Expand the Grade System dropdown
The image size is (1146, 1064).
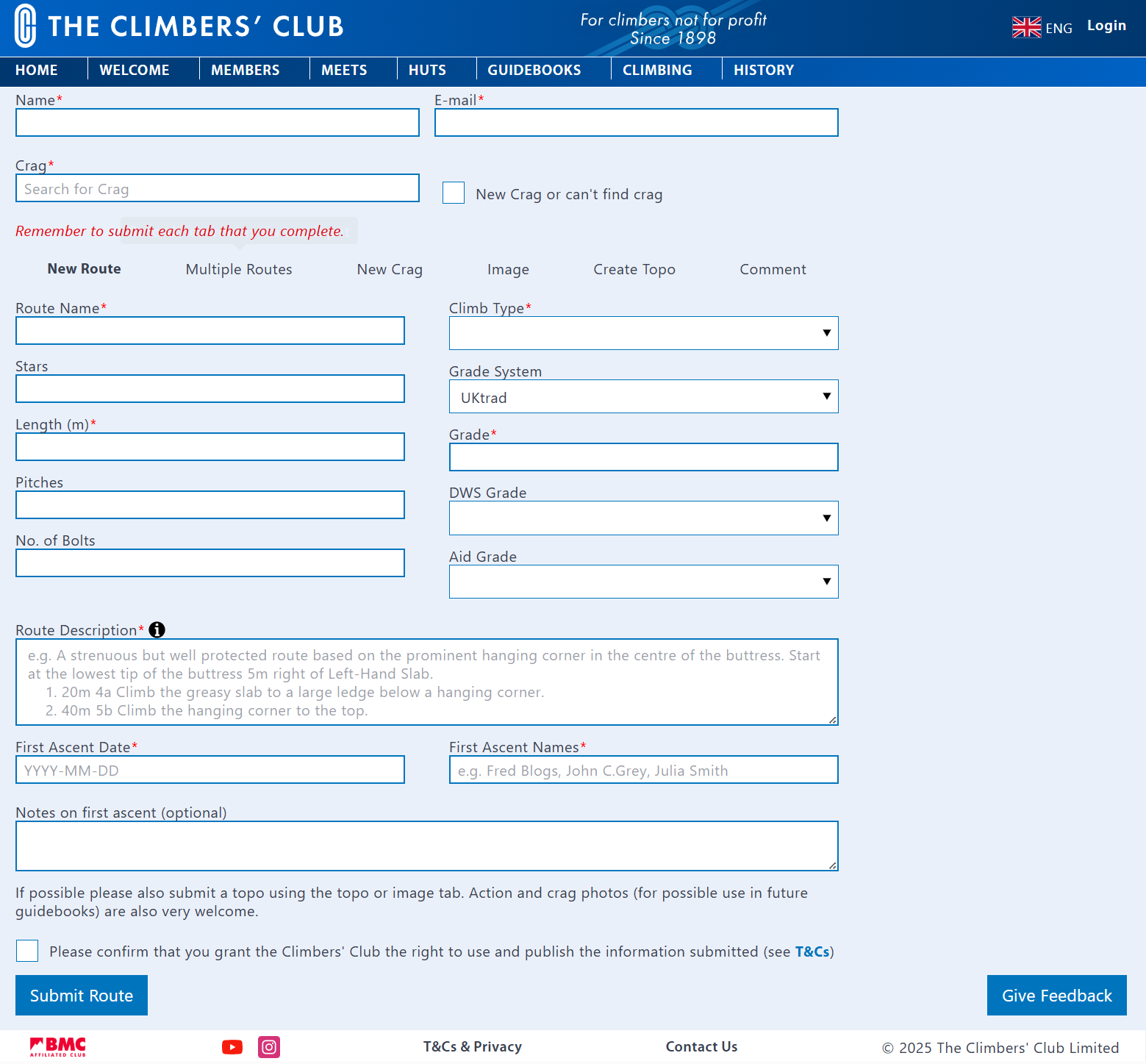pyautogui.click(x=643, y=397)
